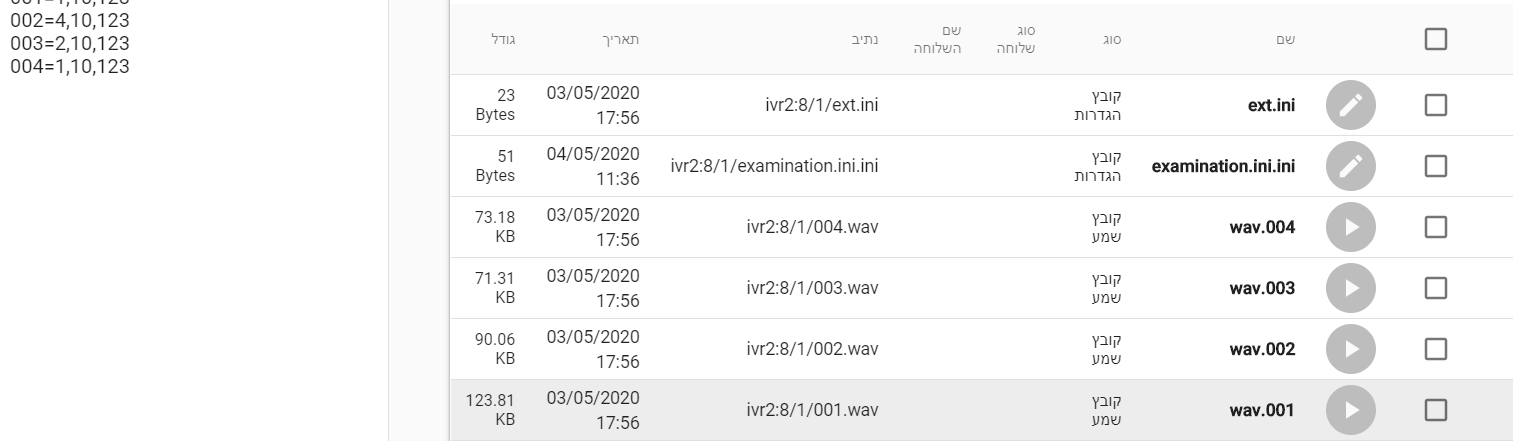The height and width of the screenshot is (441, 1513).
Task: Play the 004.wav audio file
Action: pyautogui.click(x=1351, y=228)
